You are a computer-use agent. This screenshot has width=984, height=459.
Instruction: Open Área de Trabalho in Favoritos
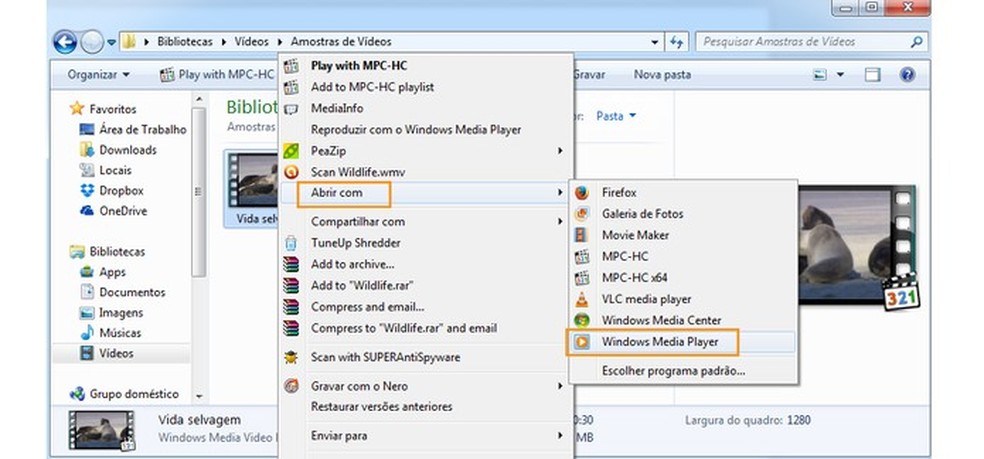pos(133,129)
